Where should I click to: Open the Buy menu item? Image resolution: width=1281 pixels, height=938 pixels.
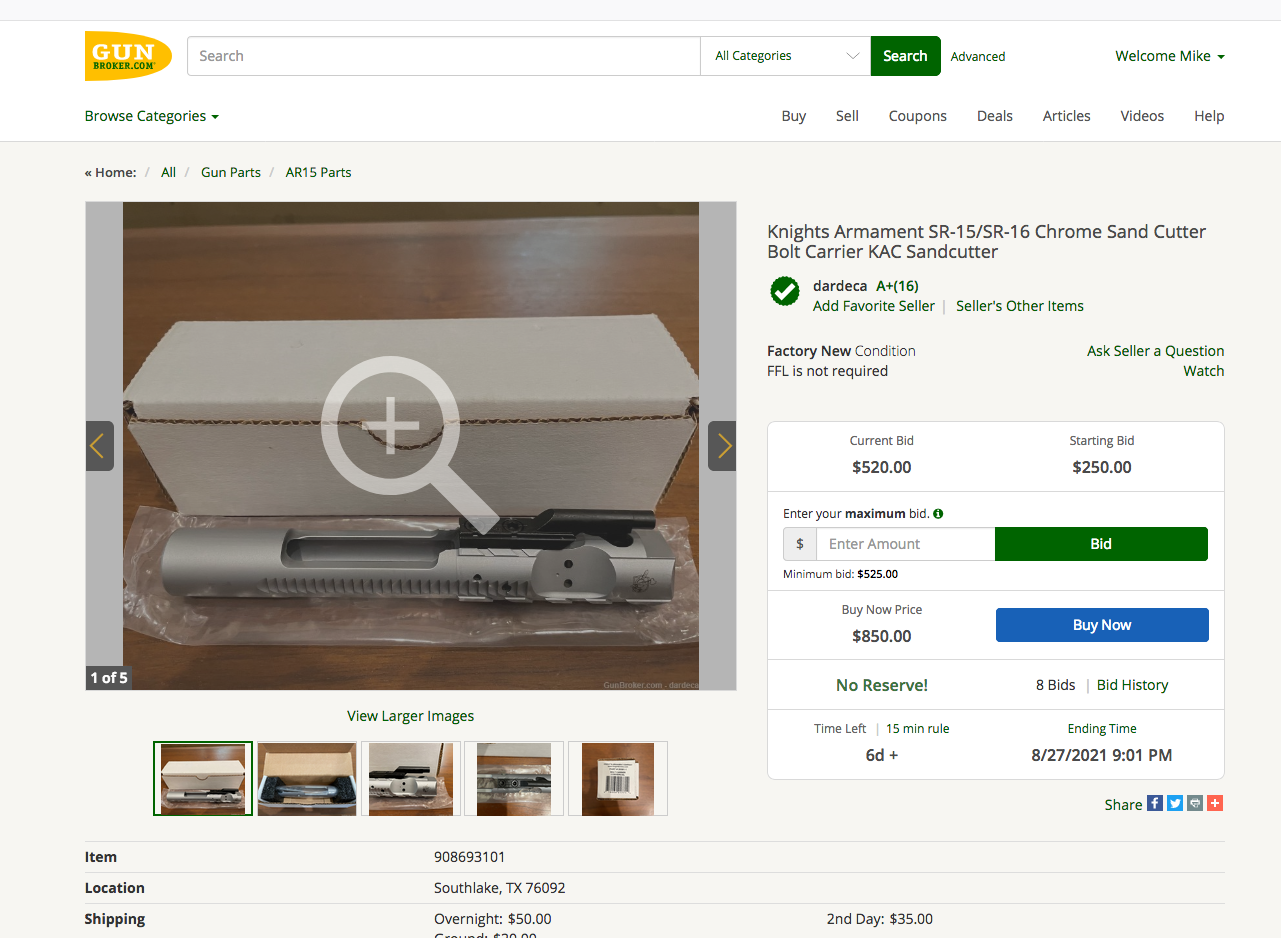click(794, 116)
